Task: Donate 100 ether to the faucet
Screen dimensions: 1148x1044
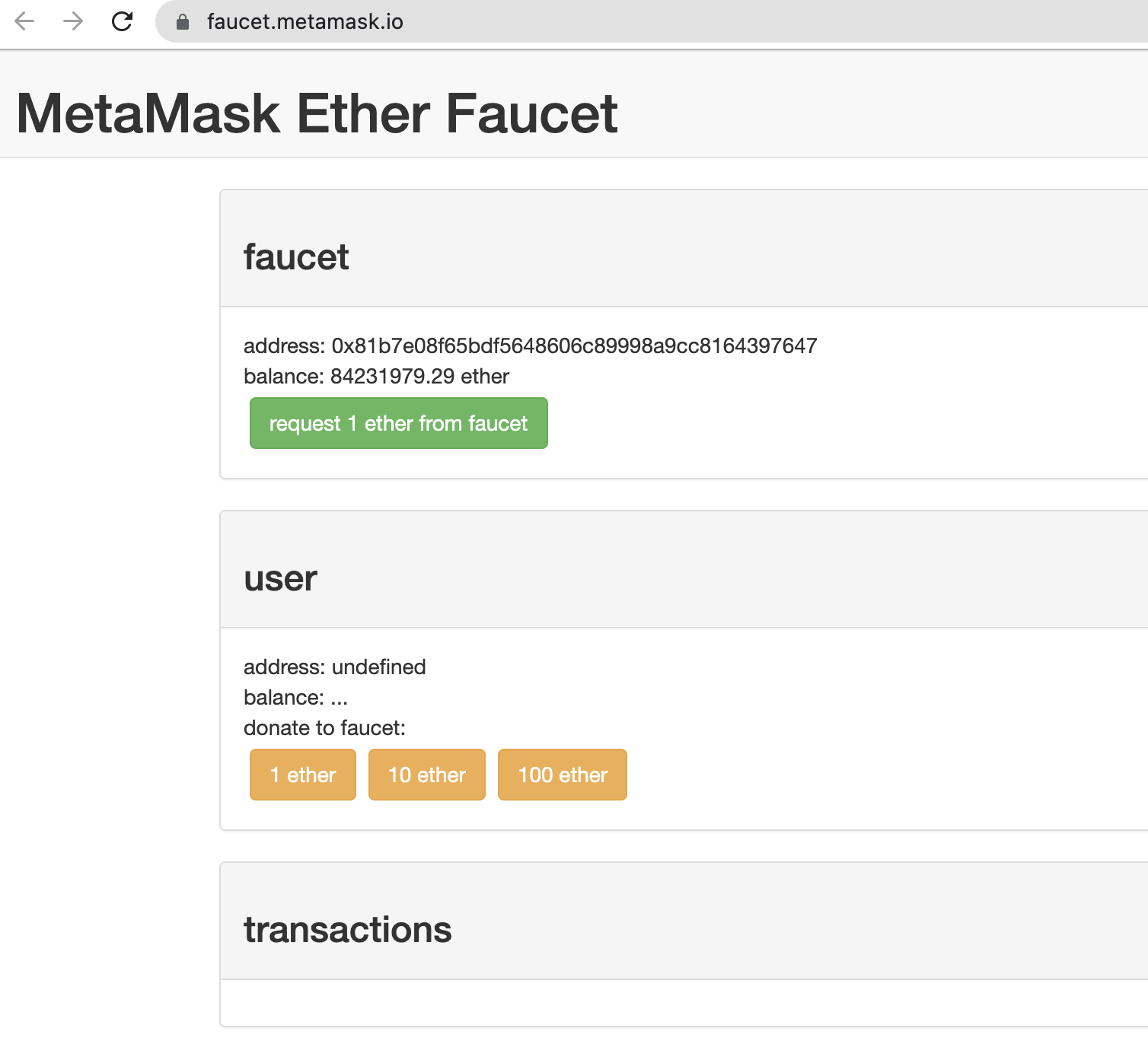Action: 562,775
